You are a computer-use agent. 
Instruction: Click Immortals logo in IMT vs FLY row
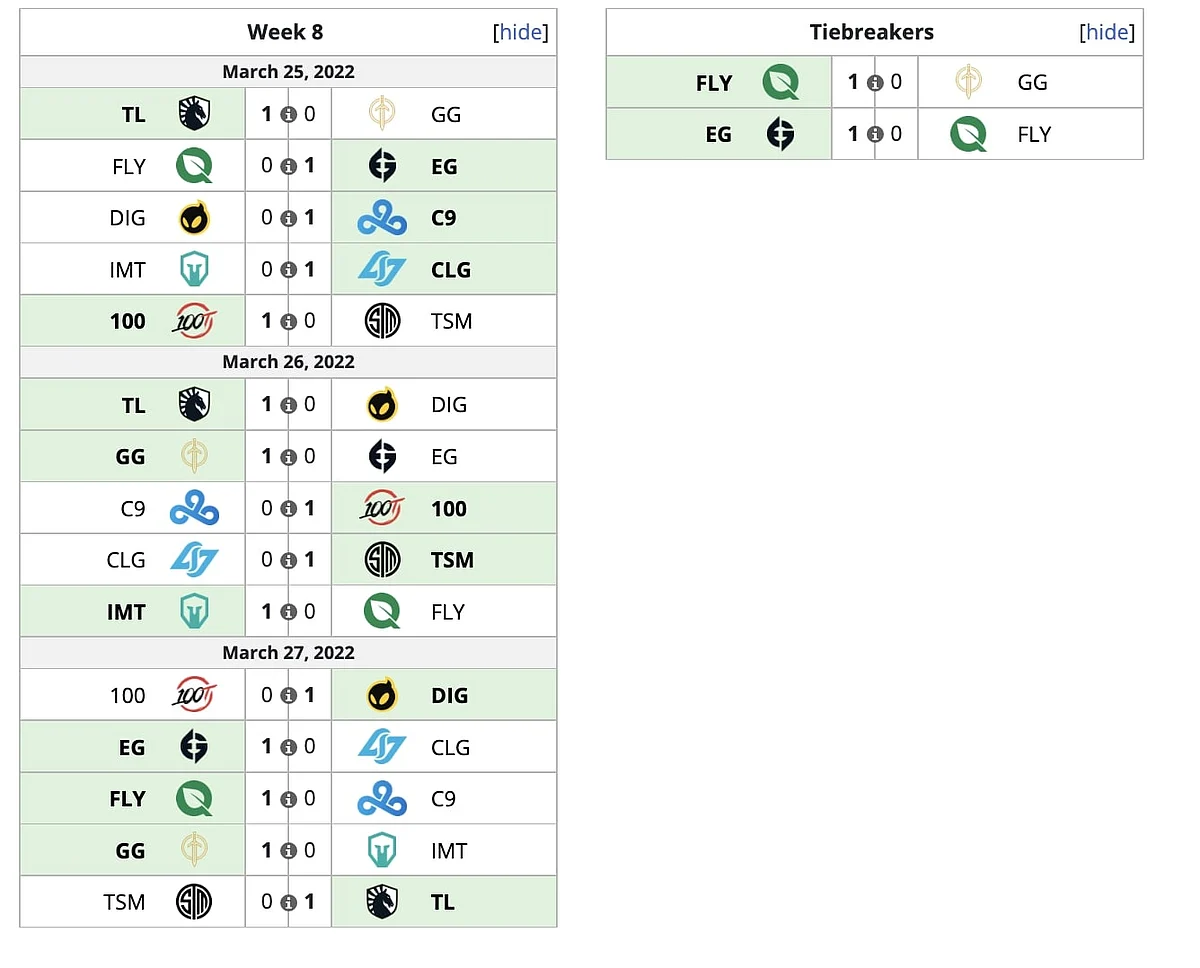coord(194,612)
